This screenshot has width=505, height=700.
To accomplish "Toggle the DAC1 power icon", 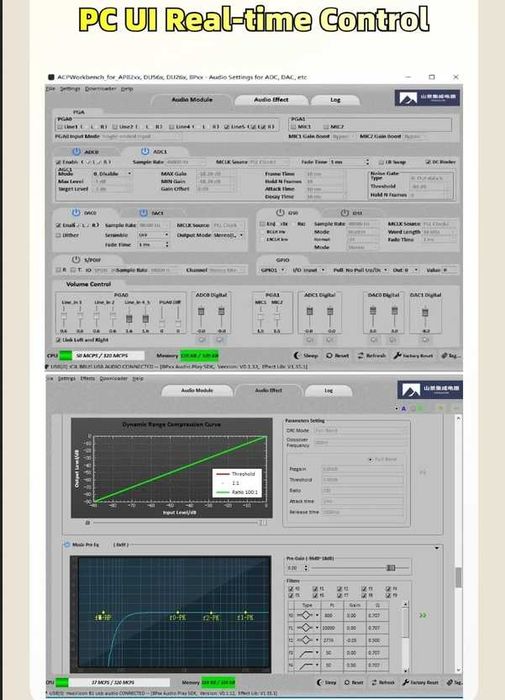I will pos(143,213).
